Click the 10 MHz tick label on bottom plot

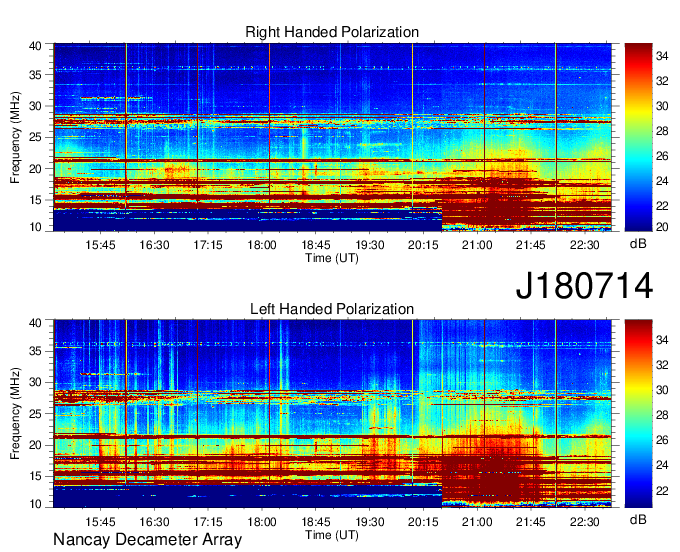pos(35,504)
